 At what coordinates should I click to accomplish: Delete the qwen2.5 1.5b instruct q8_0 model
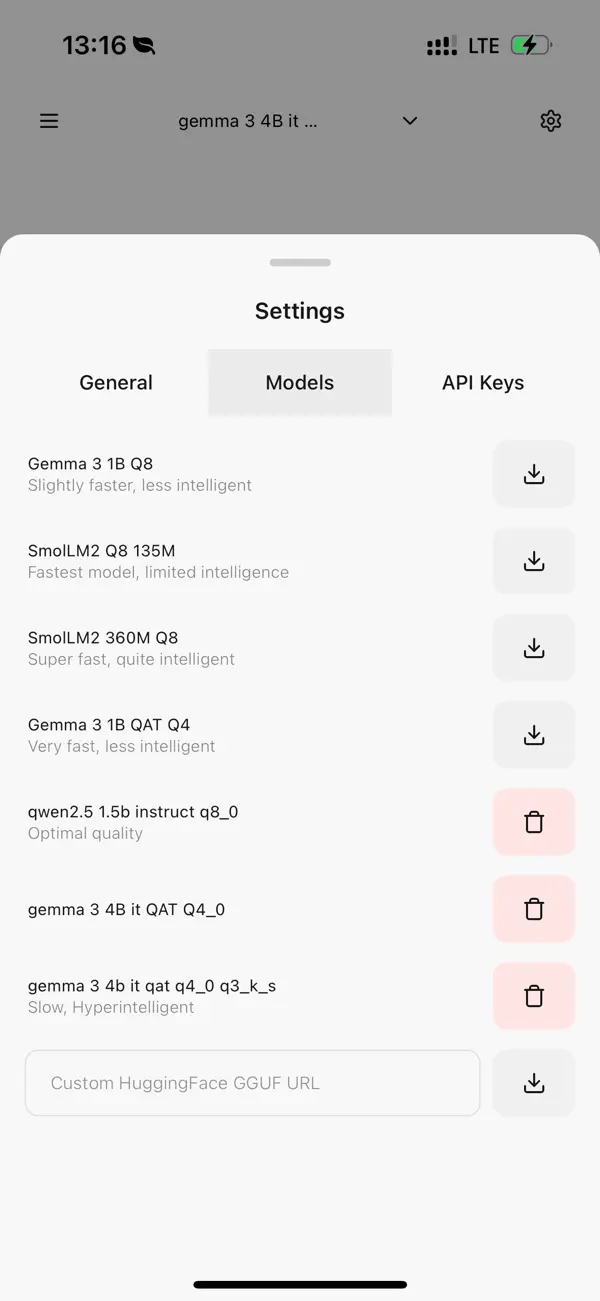pos(534,822)
